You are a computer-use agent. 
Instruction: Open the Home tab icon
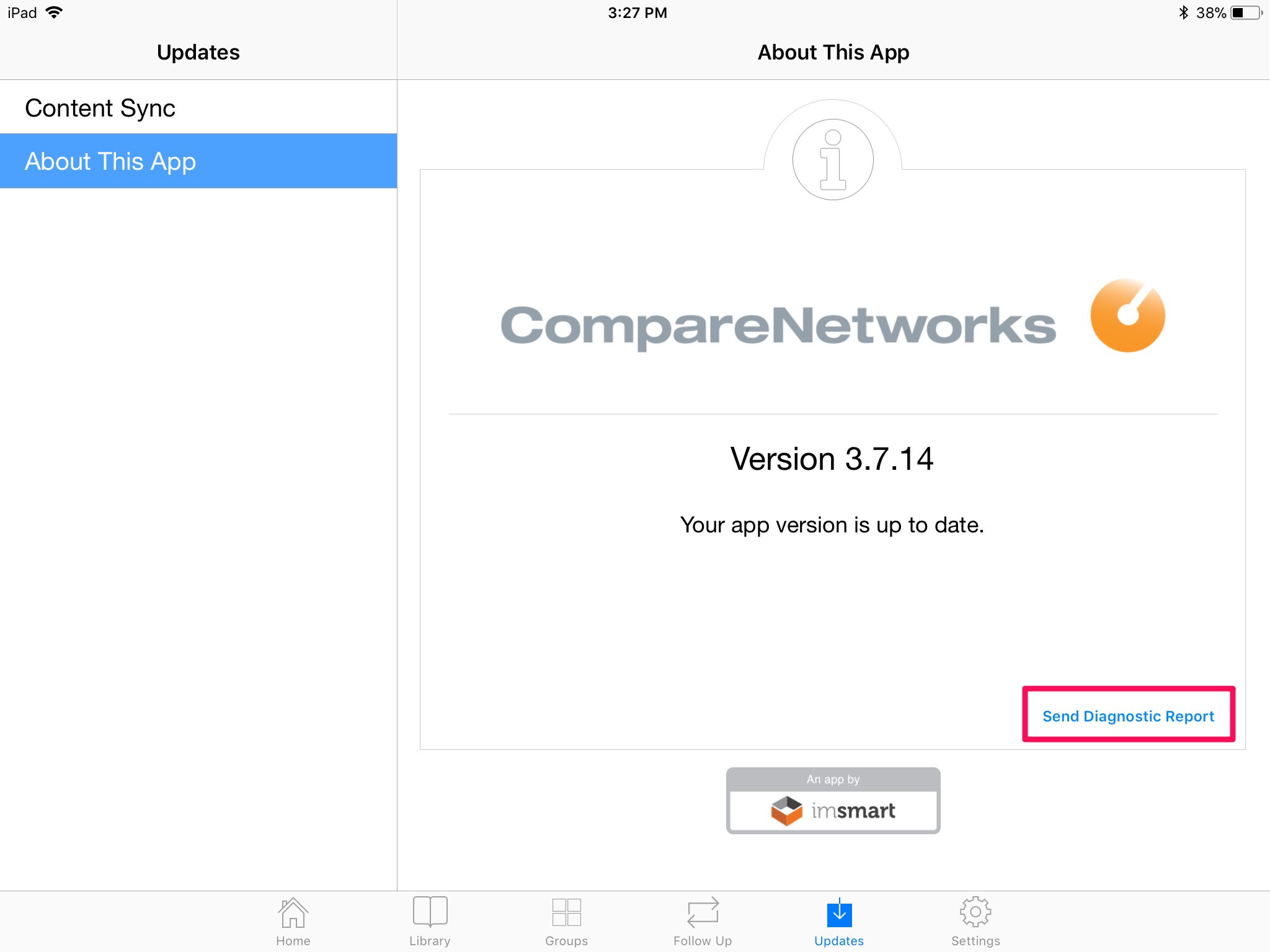click(x=293, y=912)
